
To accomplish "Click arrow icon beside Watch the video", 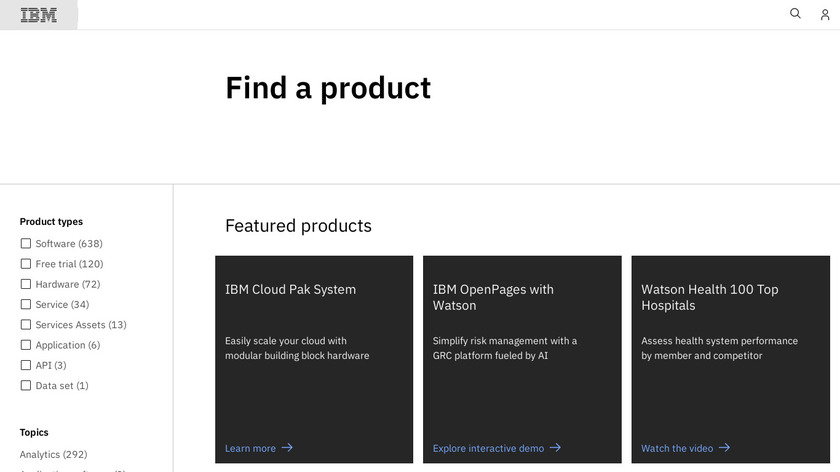I will (x=725, y=448).
